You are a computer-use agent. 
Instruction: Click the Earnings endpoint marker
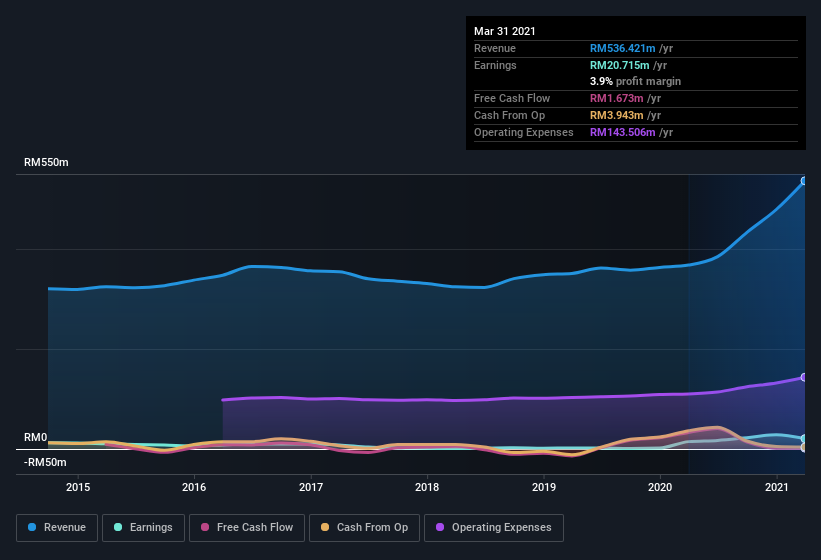tap(804, 439)
